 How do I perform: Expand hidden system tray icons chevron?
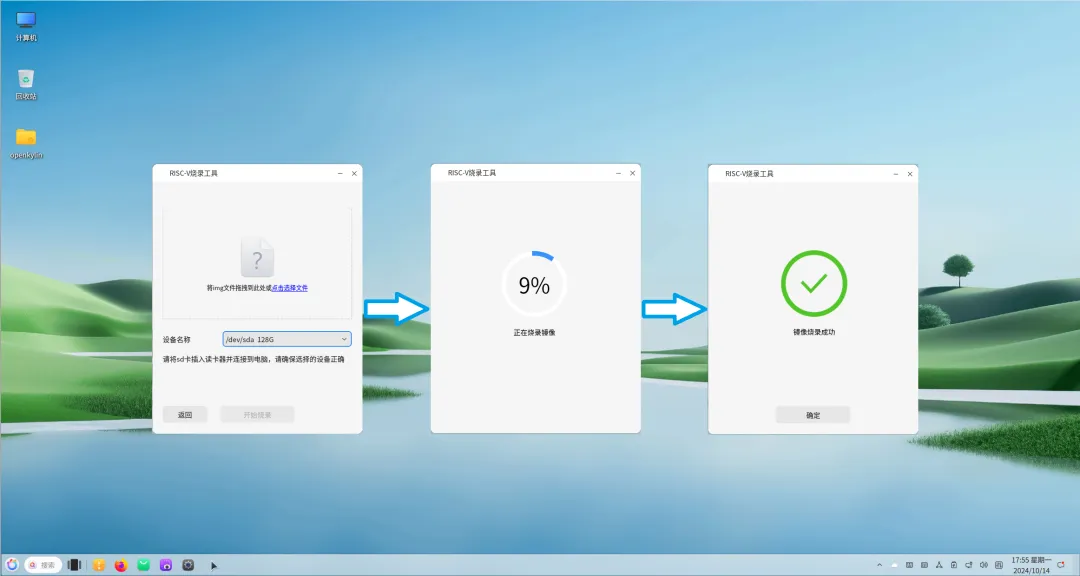(878, 565)
